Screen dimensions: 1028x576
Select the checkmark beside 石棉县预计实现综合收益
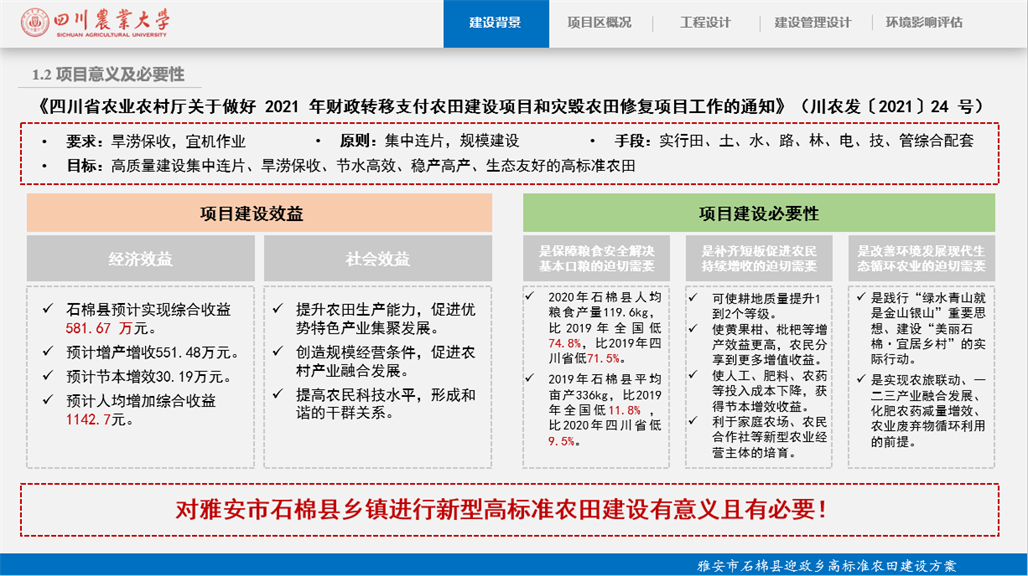click(x=44, y=309)
